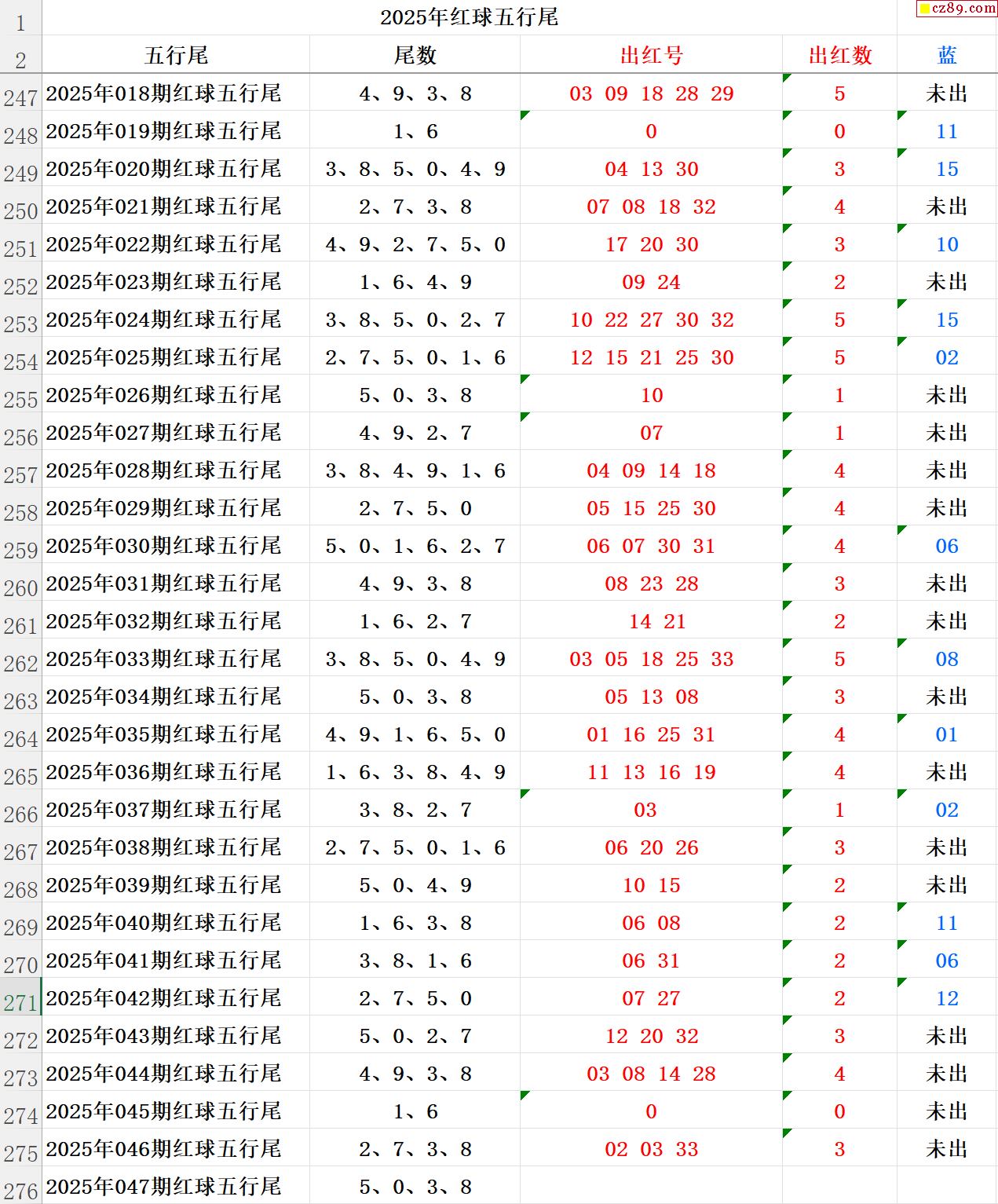
Task: Click red numbers 03 09 18 28 29
Action: (x=651, y=93)
